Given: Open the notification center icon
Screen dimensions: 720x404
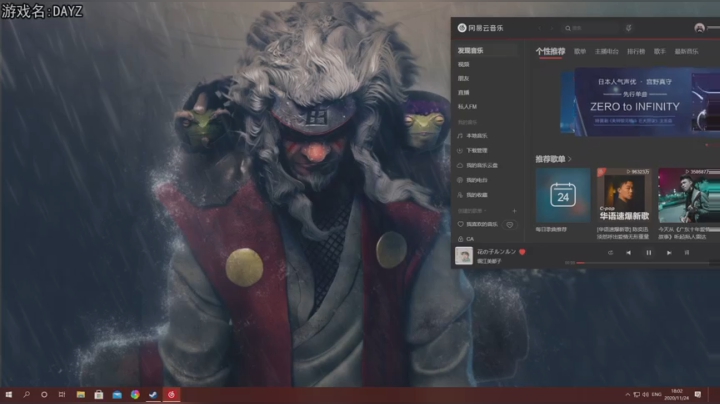Looking at the screenshot, I should click(698, 395).
